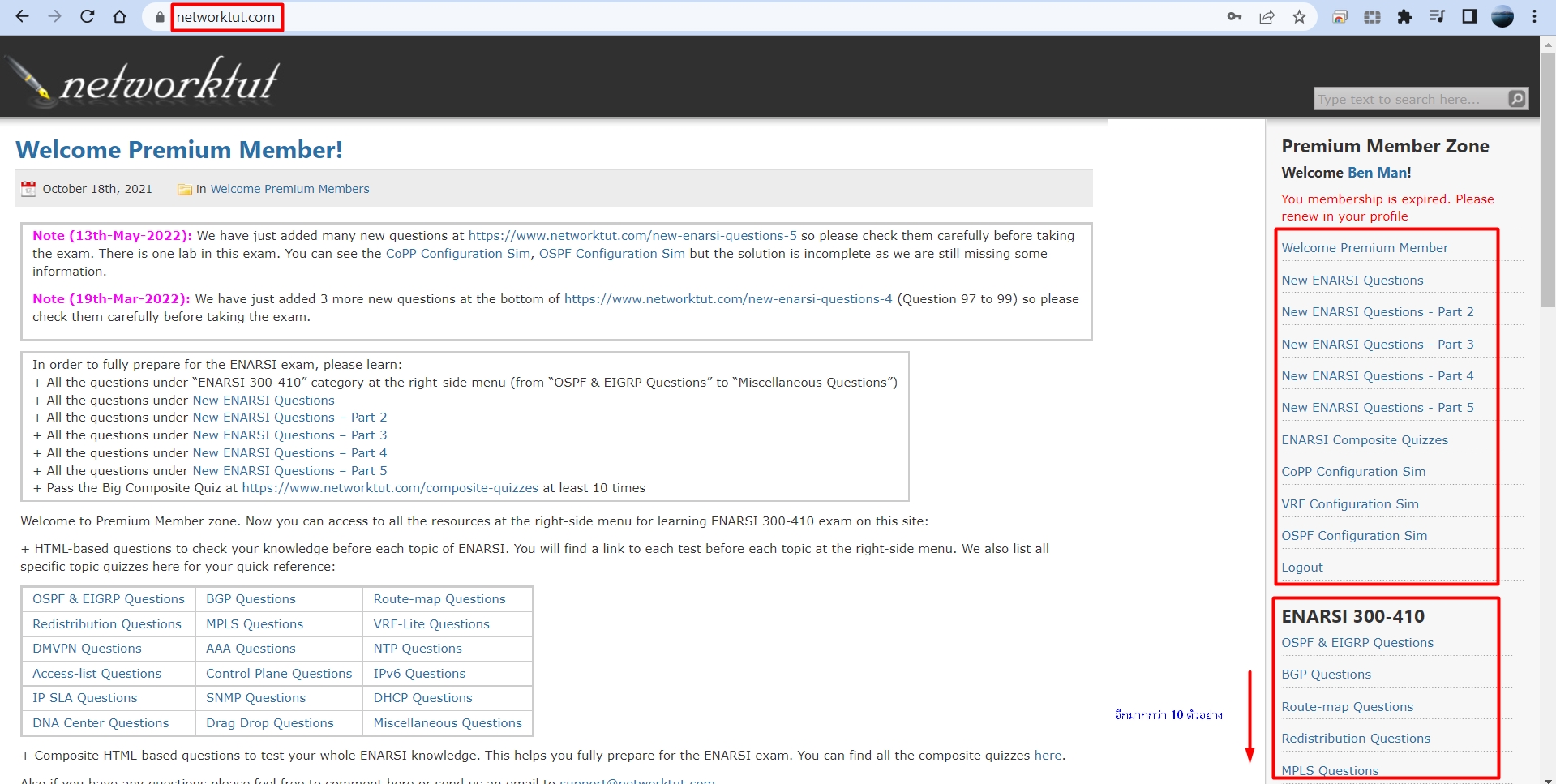Open the 'Welcome Premium Member!' post title
1556x784 pixels.
coord(179,150)
